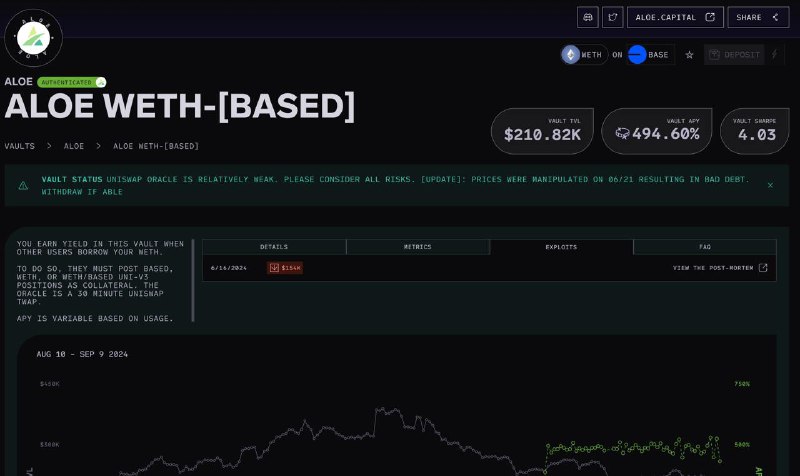Visit the ALOE.CAPITAL external site
This screenshot has height=476, width=800.
click(675, 17)
